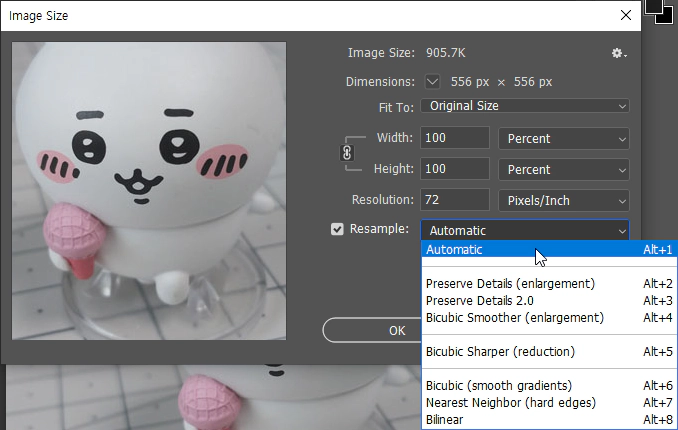Screen dimensions: 678x430
Task: Open the Width unit Percent dropdown
Action: point(564,138)
